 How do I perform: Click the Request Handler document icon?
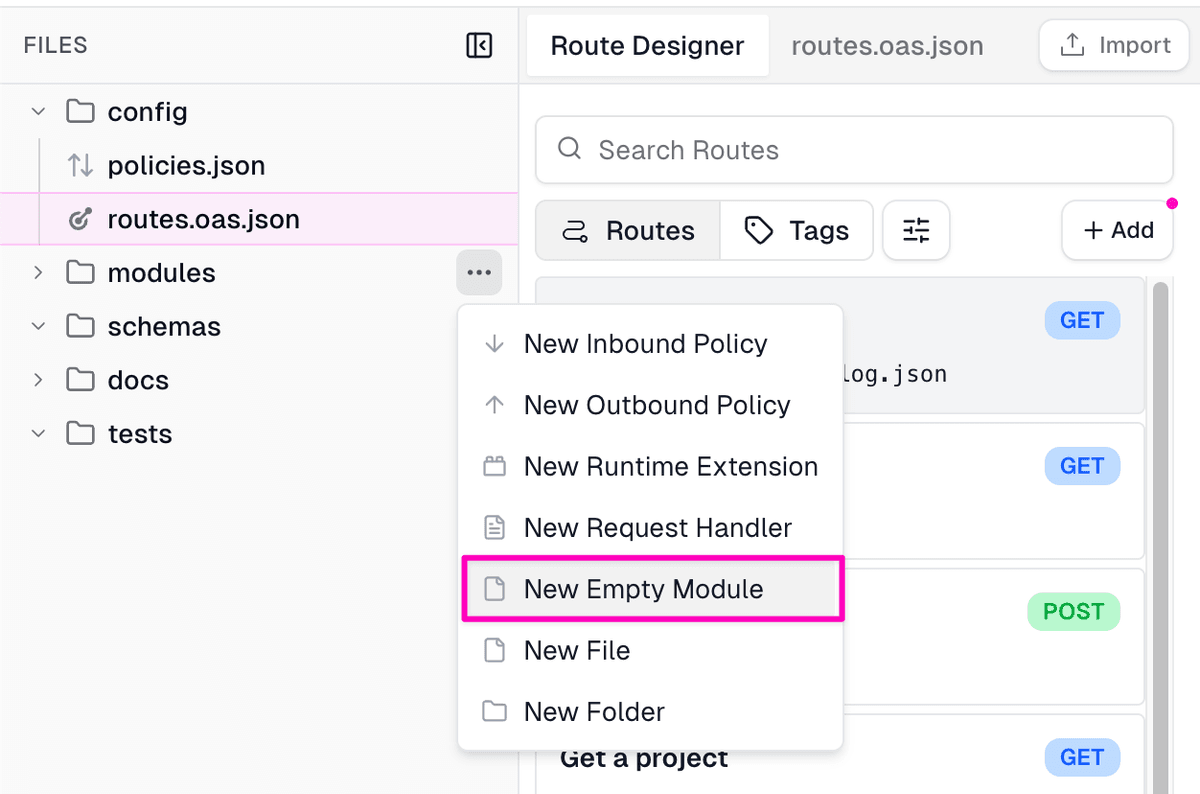tap(494, 528)
